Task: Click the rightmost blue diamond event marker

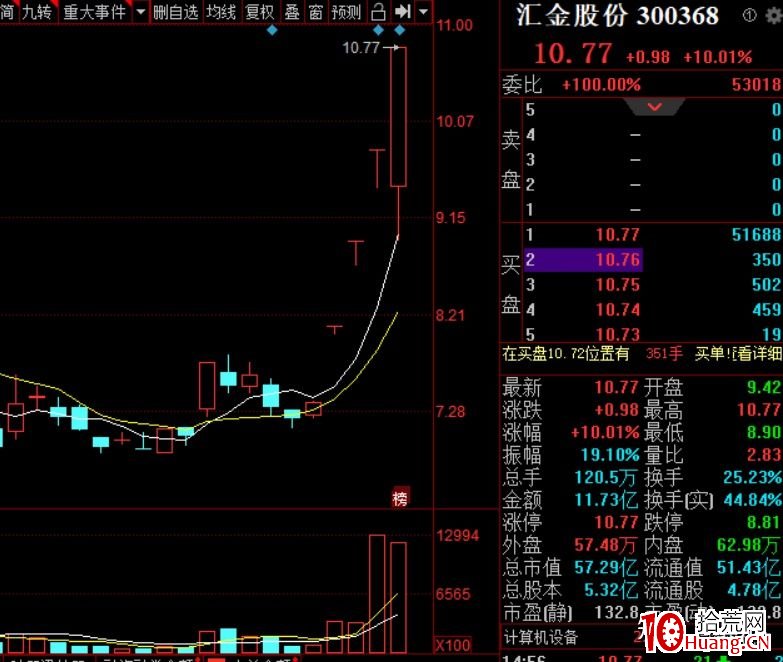Action: tap(399, 30)
